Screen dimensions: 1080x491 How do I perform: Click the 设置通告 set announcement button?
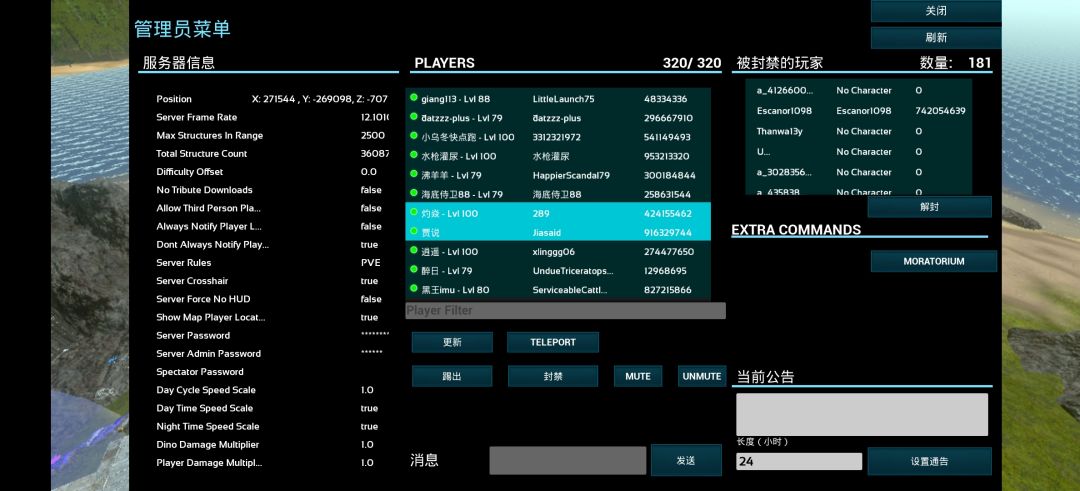pos(929,461)
